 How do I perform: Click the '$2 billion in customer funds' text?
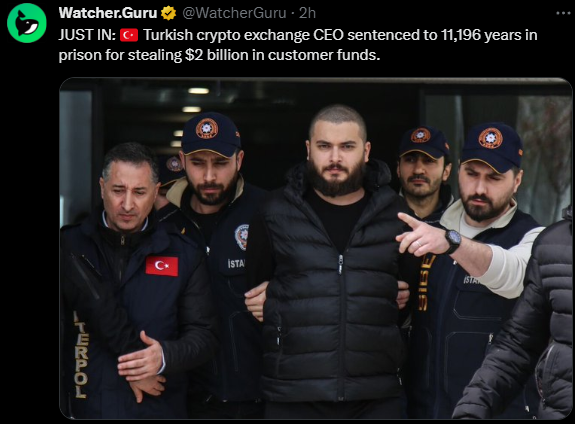[283, 55]
